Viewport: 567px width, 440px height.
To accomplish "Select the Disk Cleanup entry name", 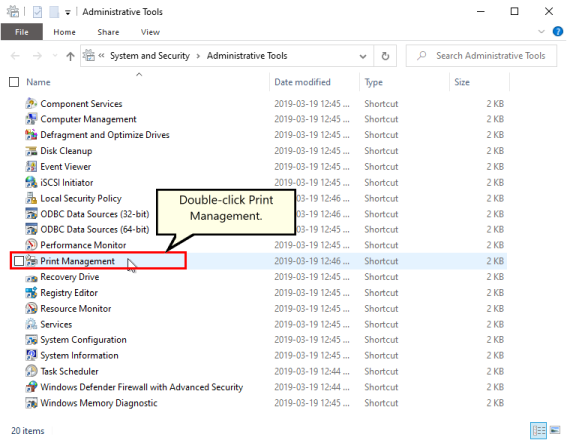I will (x=66, y=151).
